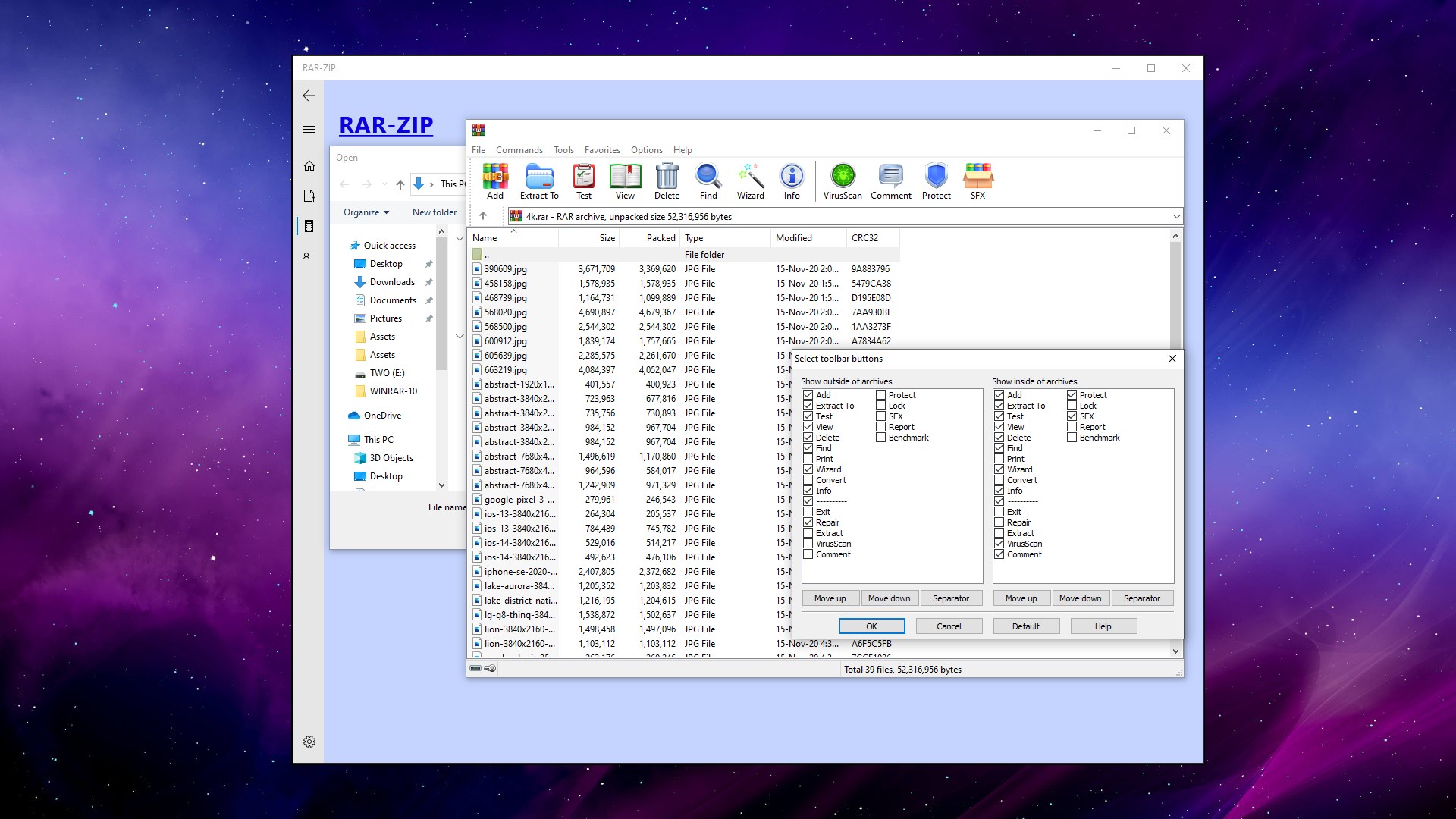The width and height of the screenshot is (1456, 819).
Task: Toggle the Convert checkbox inside archives
Action: point(1000,480)
